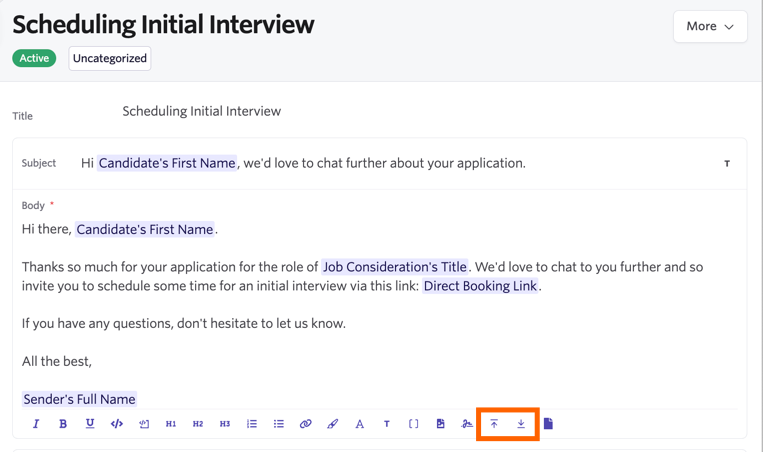Screen dimensions: 763x452
Task: Click the download arrow icon in toolbar
Action: tap(521, 424)
